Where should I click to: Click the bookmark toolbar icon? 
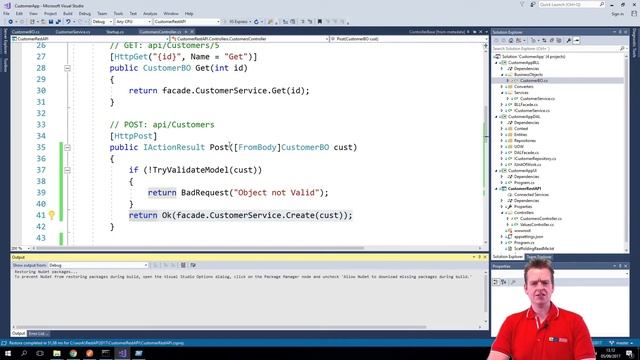(320, 22)
